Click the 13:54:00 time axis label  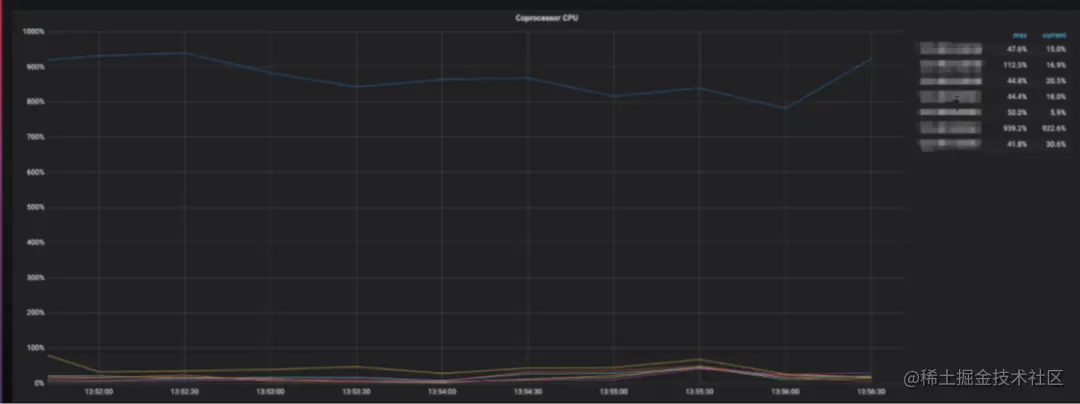coord(442,393)
